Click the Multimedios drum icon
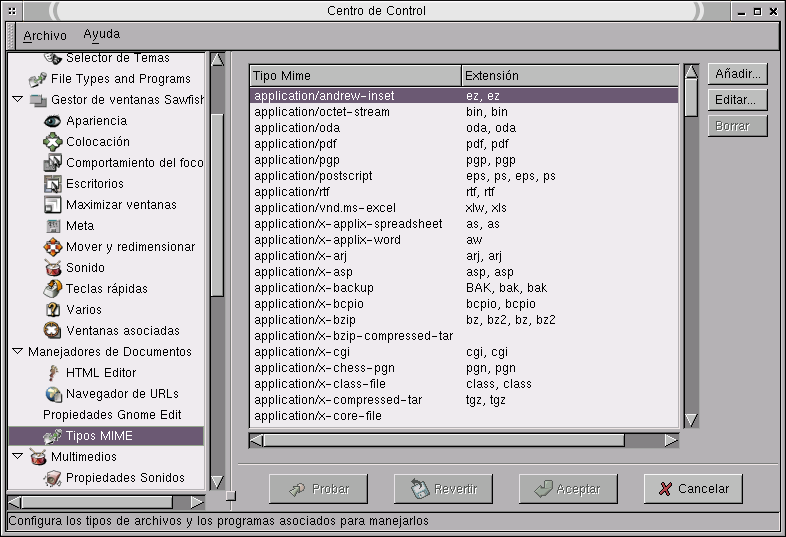 pos(38,457)
